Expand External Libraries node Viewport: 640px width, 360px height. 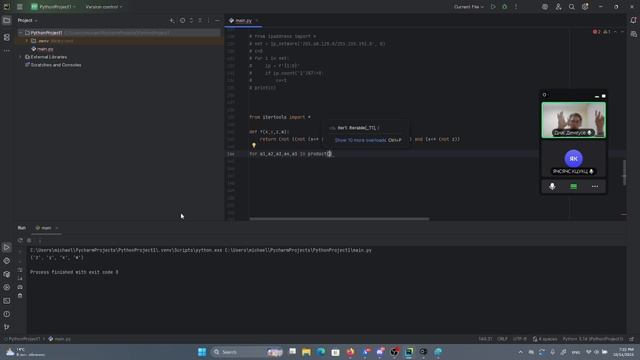(x=20, y=57)
